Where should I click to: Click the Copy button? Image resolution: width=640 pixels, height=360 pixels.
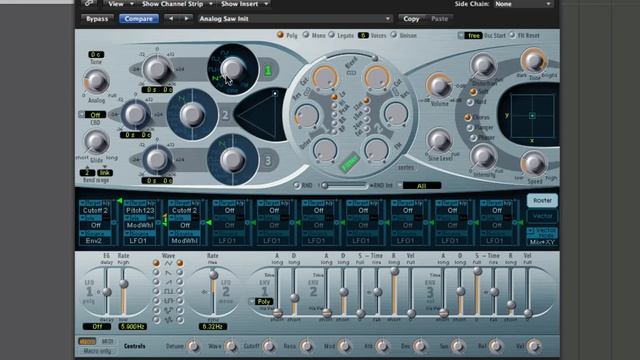[411, 19]
